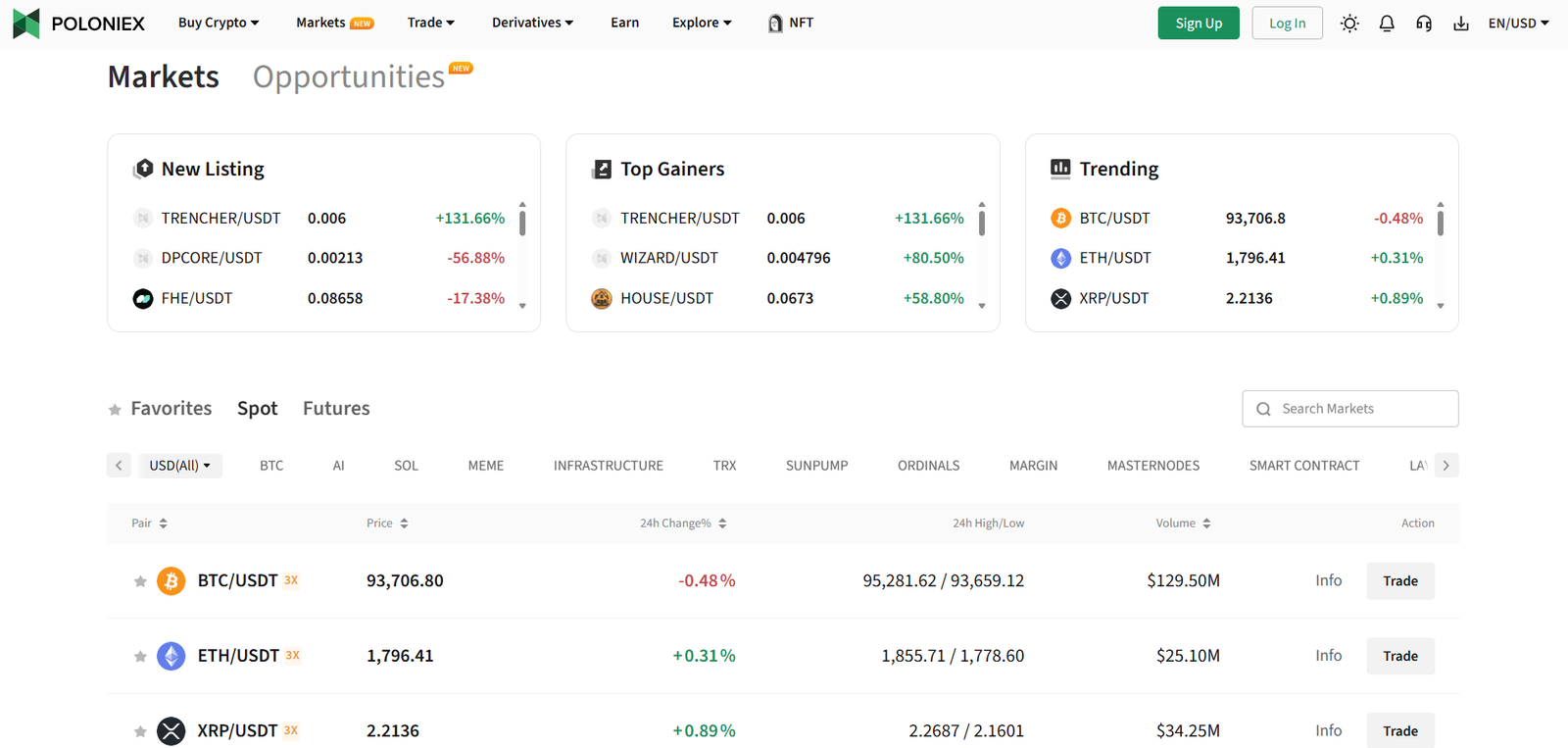Screen dimensions: 1568x748
Task: Open Info link for XRP/USDT
Action: coord(1329,730)
